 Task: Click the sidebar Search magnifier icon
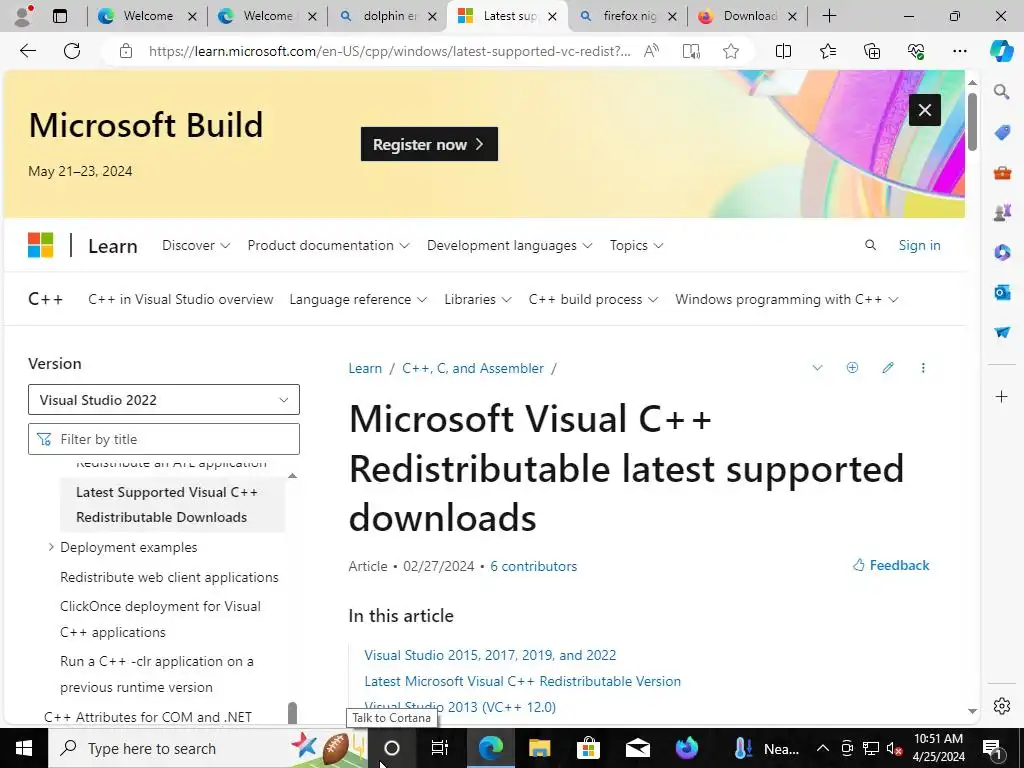[x=1002, y=91]
